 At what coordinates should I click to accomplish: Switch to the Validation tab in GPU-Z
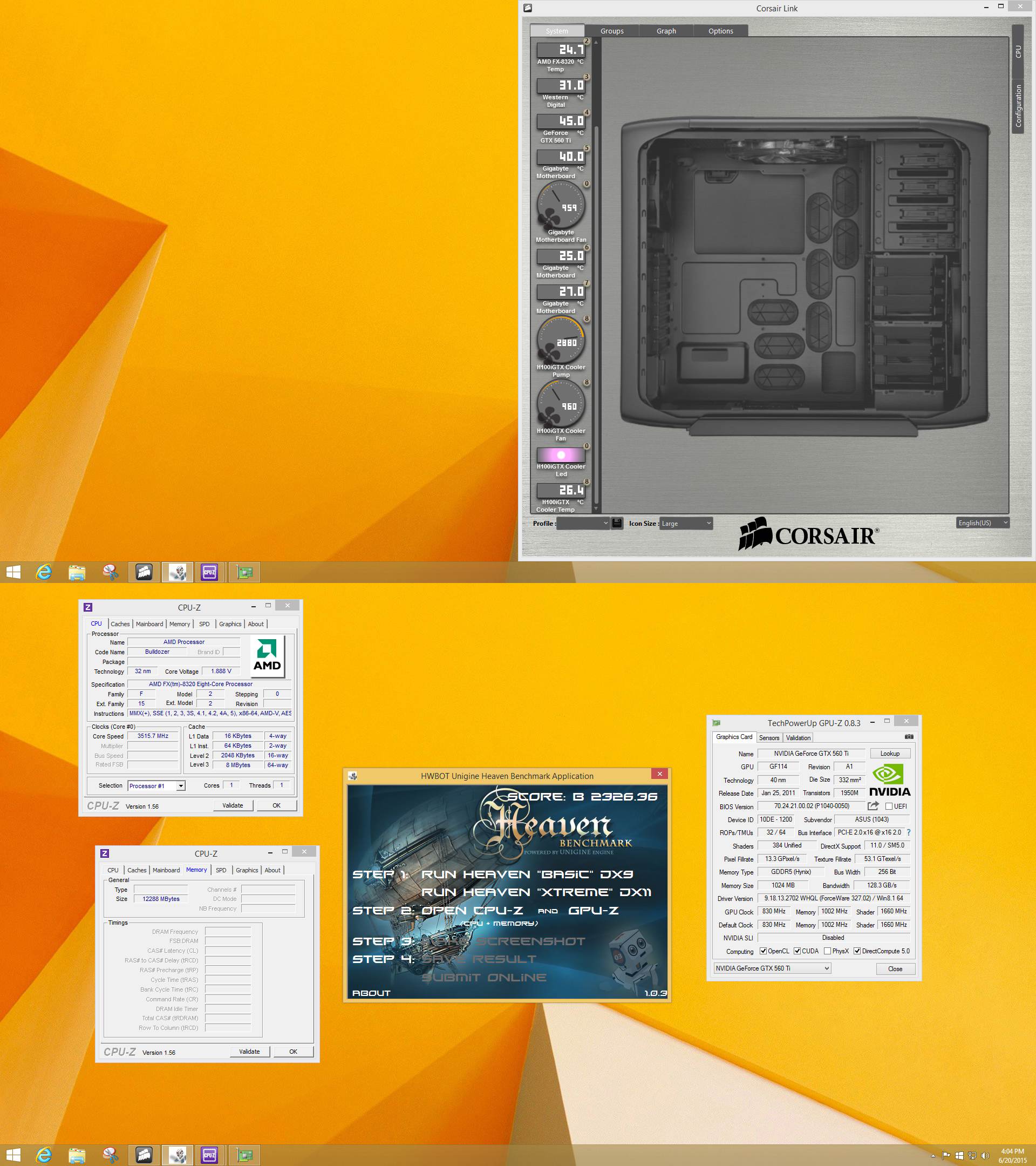pyautogui.click(x=798, y=737)
